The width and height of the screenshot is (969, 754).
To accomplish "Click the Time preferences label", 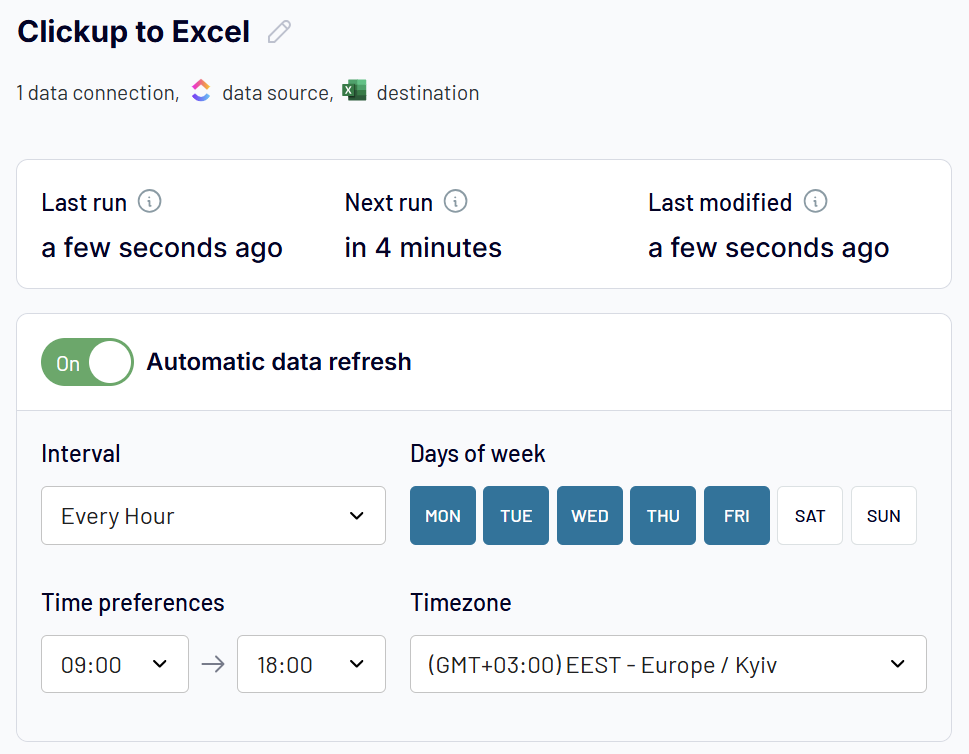I will tap(133, 603).
